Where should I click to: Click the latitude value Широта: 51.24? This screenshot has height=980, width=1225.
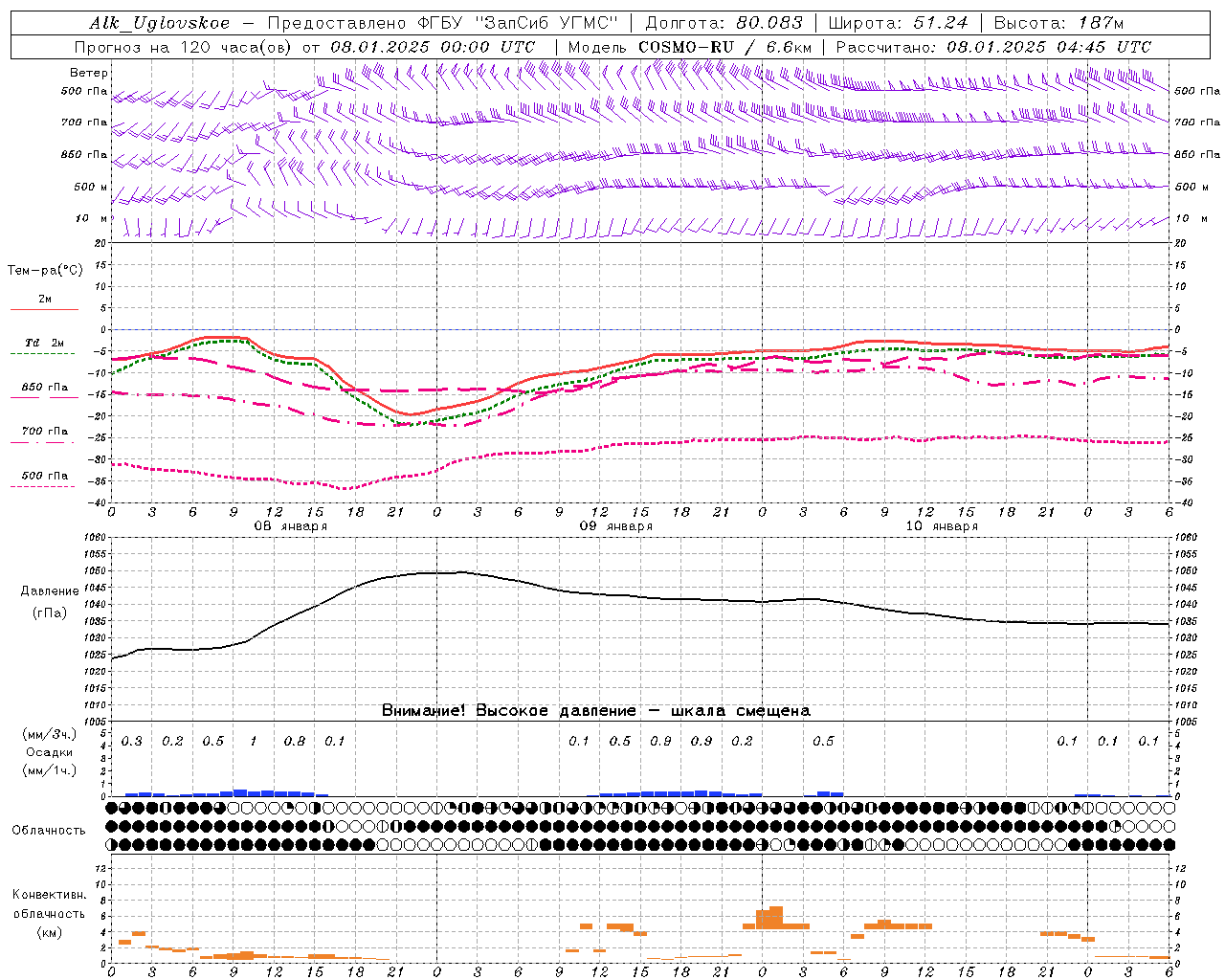(x=898, y=23)
